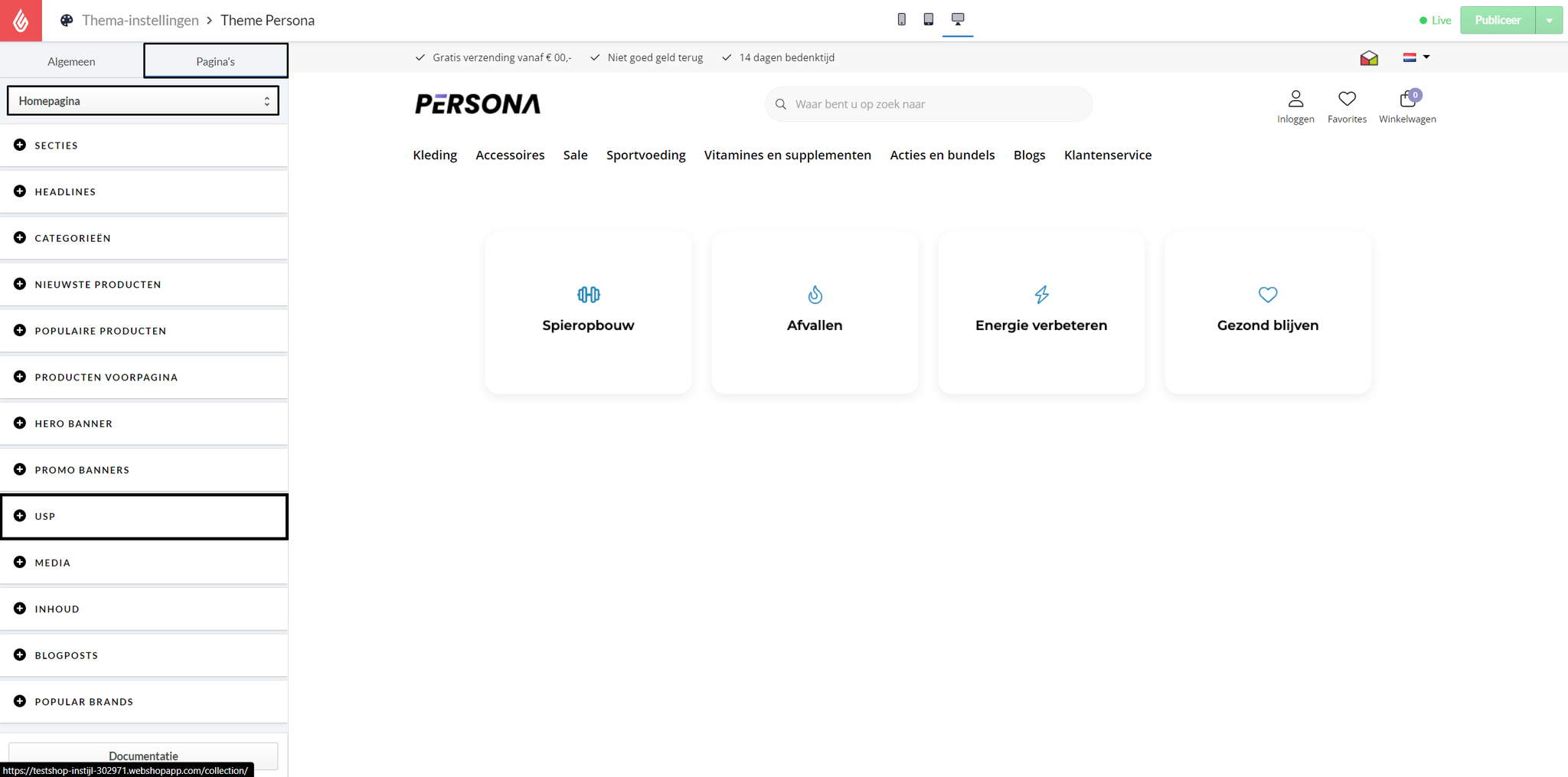Open the Winkelwagen shopping bag icon
The width and height of the screenshot is (1568, 777).
click(x=1407, y=99)
